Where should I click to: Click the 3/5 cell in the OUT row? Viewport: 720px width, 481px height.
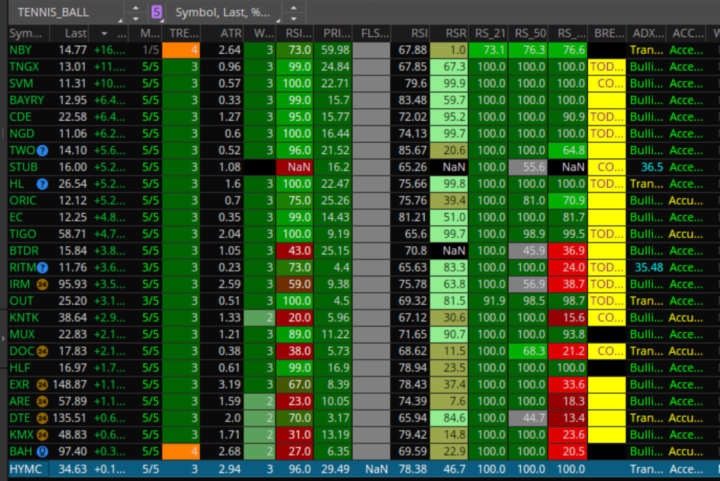coord(151,301)
